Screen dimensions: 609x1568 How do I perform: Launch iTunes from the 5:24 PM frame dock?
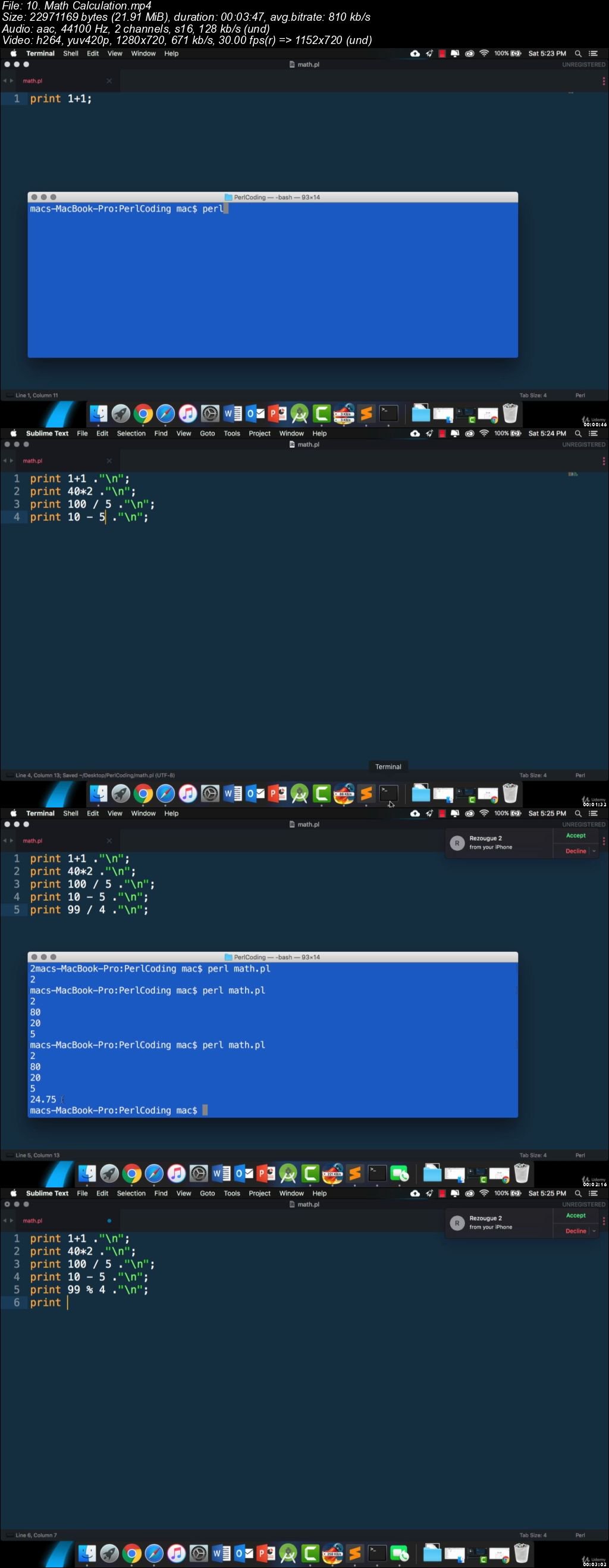187,794
